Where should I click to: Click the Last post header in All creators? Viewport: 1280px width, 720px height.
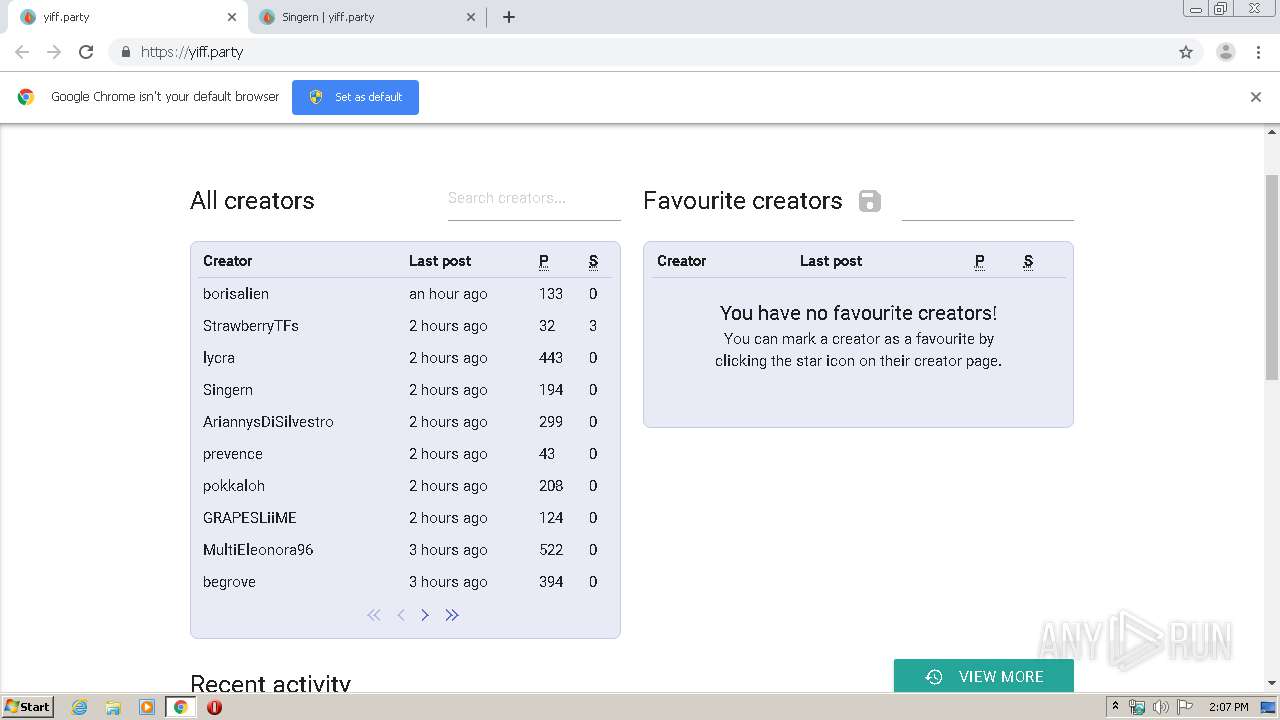click(x=440, y=261)
